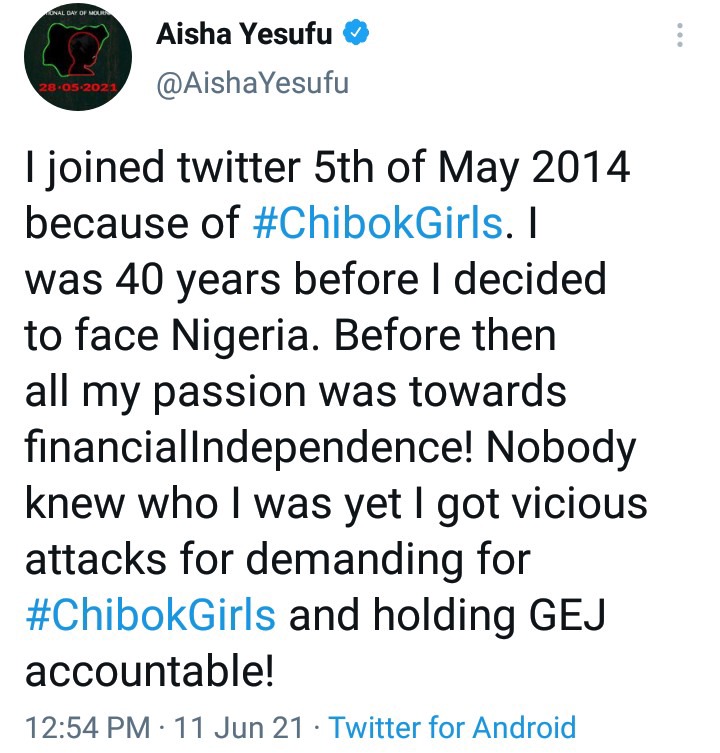Screen dimensions: 720x753
Task: Open the Aisha Yesufu display name
Action: pyautogui.click(x=244, y=34)
